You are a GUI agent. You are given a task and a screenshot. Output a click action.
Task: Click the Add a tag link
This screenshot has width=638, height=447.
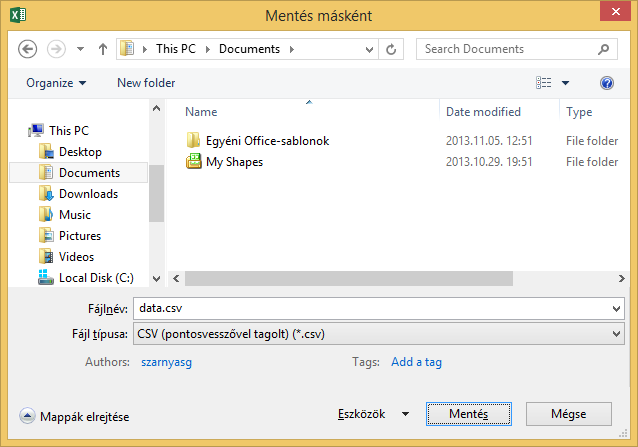click(416, 362)
